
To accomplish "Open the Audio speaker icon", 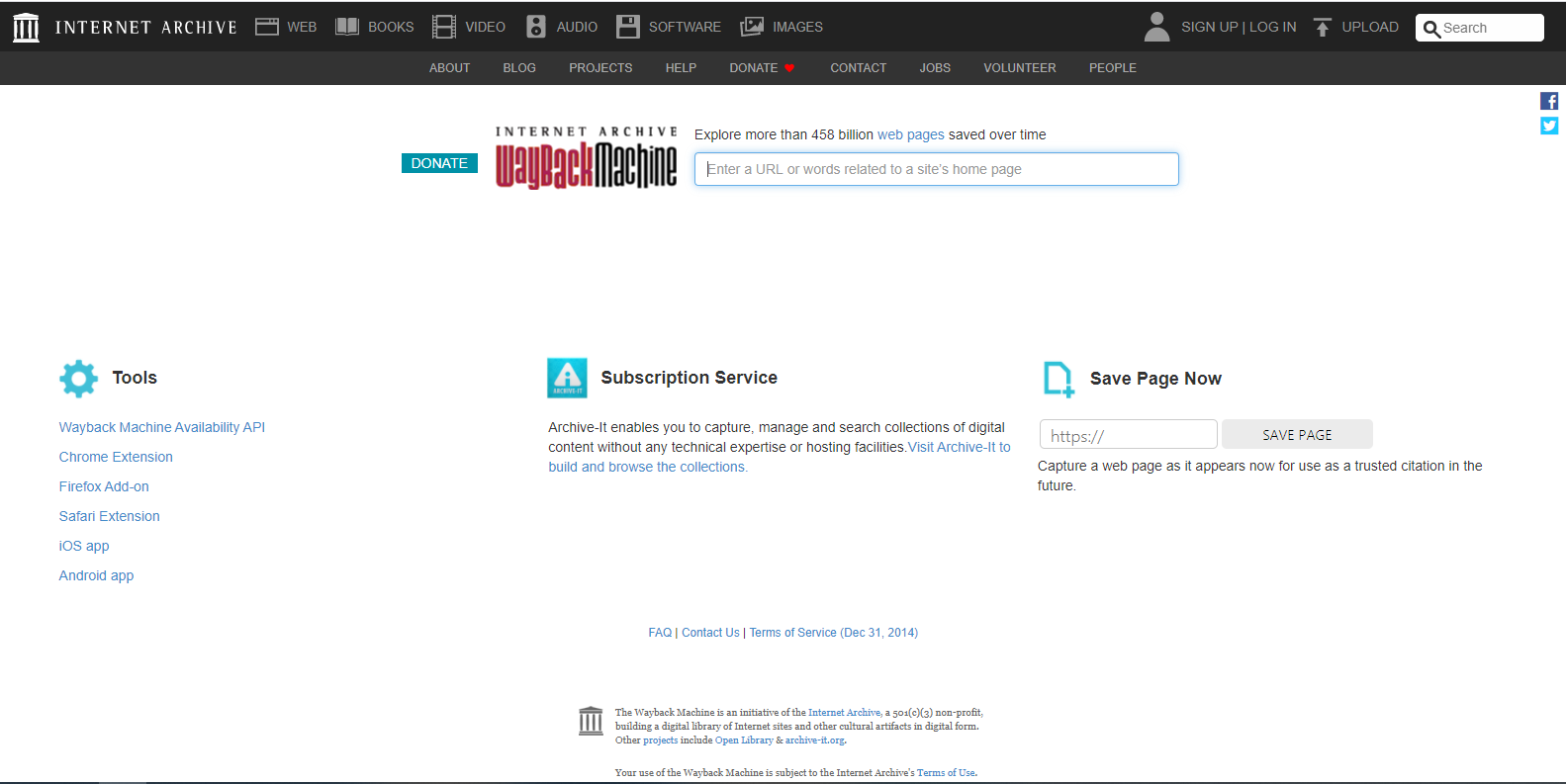I will (x=536, y=27).
